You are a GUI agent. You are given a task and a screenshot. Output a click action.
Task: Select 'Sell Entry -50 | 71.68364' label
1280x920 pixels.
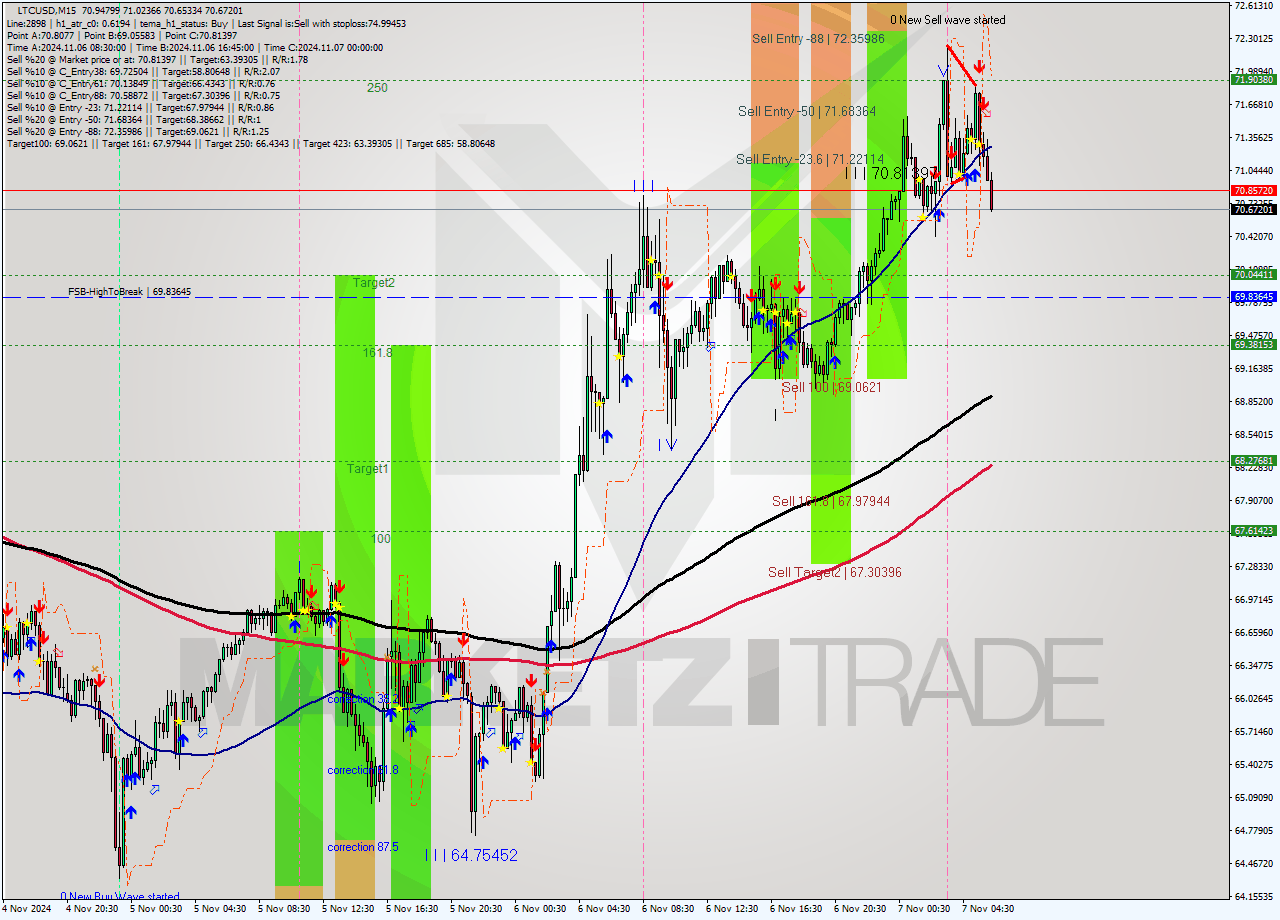pos(807,111)
